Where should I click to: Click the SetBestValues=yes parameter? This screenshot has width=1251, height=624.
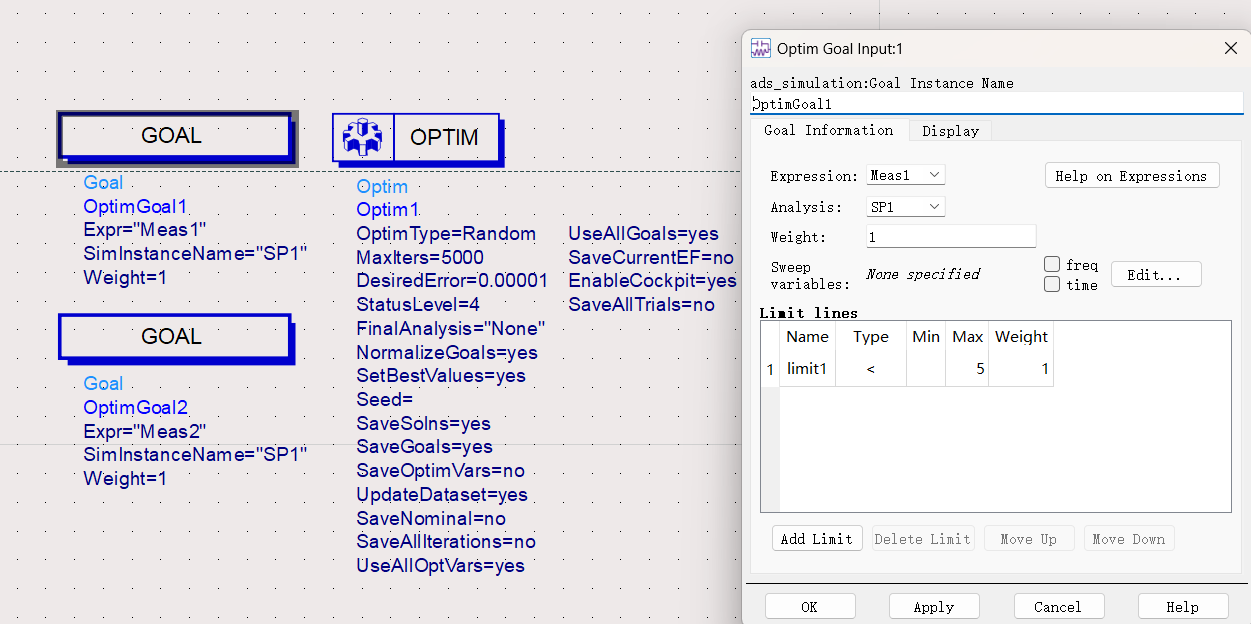point(441,376)
